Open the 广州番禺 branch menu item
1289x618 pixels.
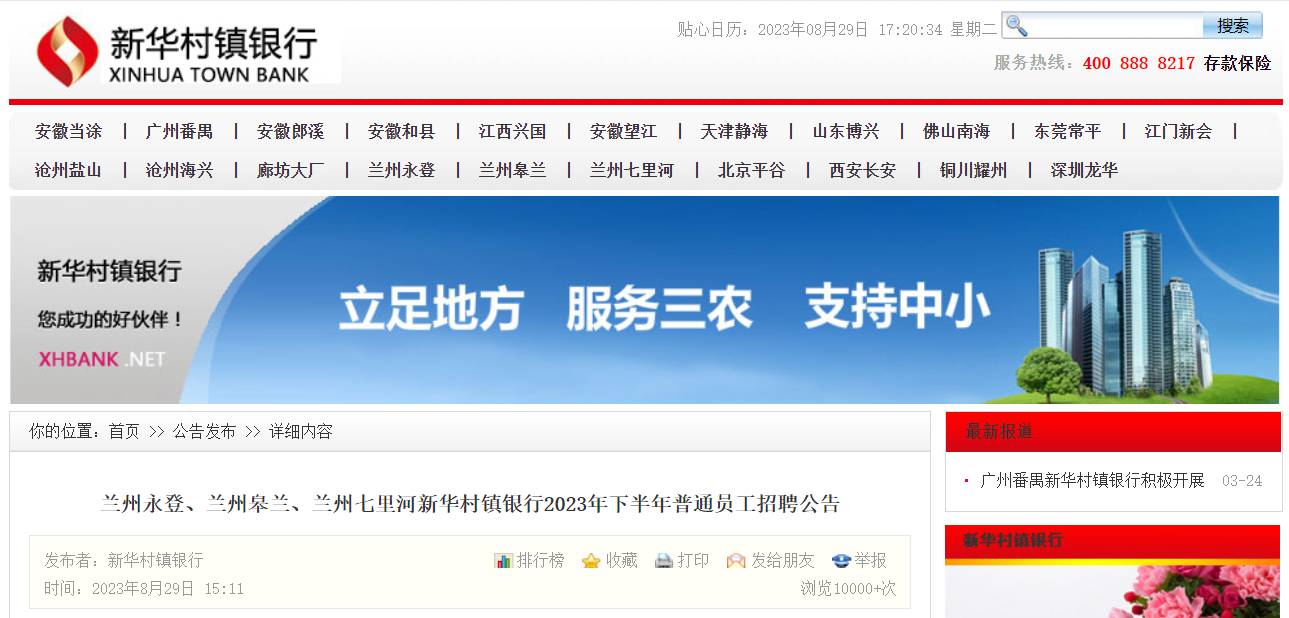pyautogui.click(x=179, y=131)
